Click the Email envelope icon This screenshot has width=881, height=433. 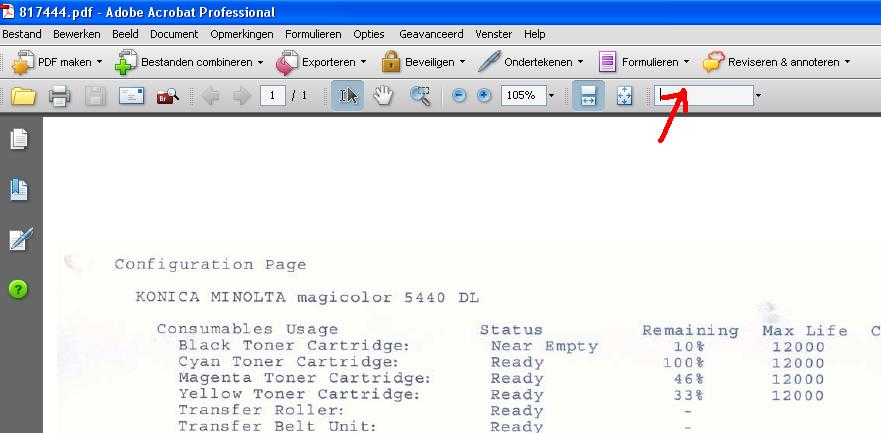(131, 96)
